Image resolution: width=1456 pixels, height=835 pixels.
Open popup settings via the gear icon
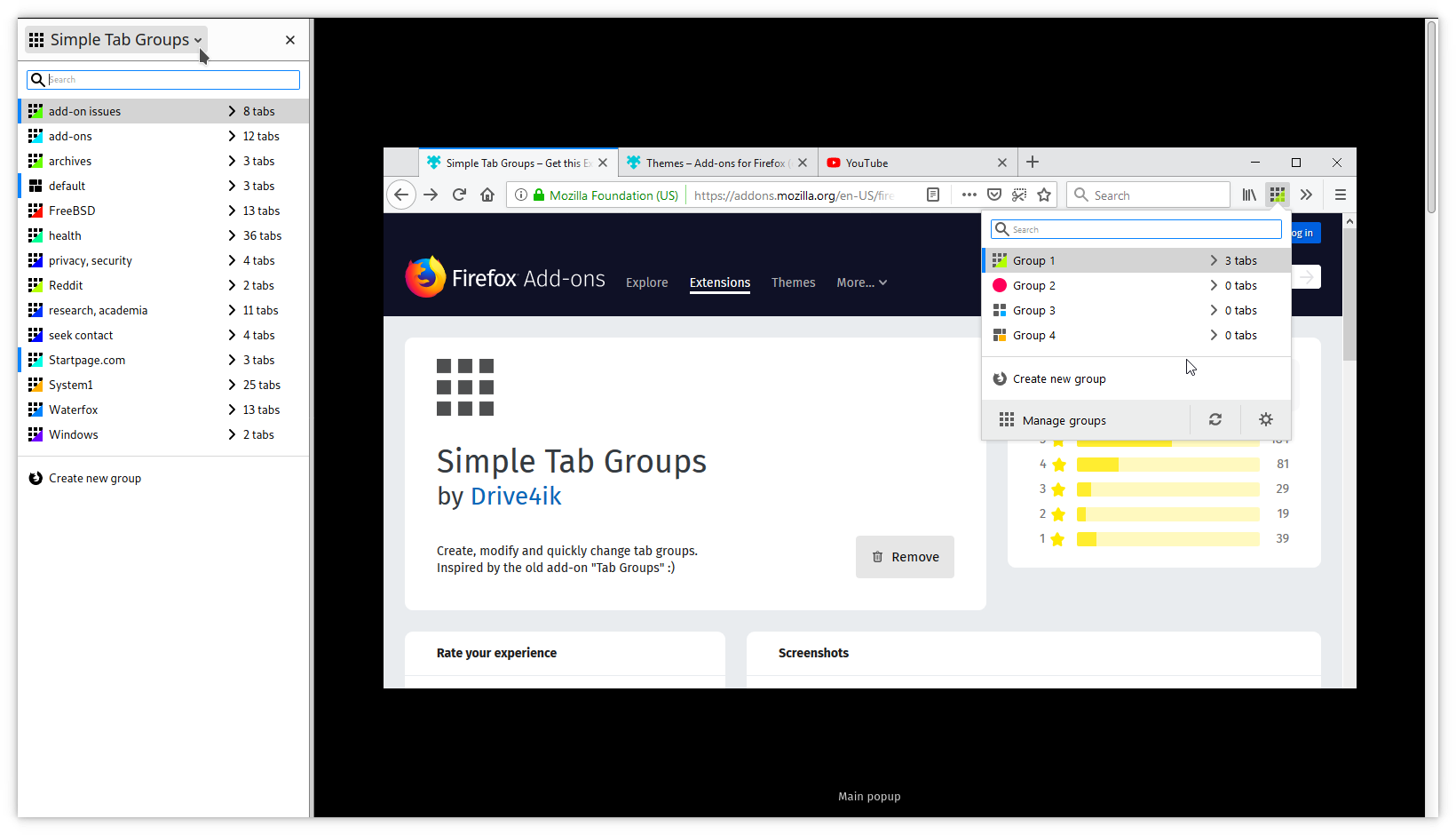[1266, 419]
